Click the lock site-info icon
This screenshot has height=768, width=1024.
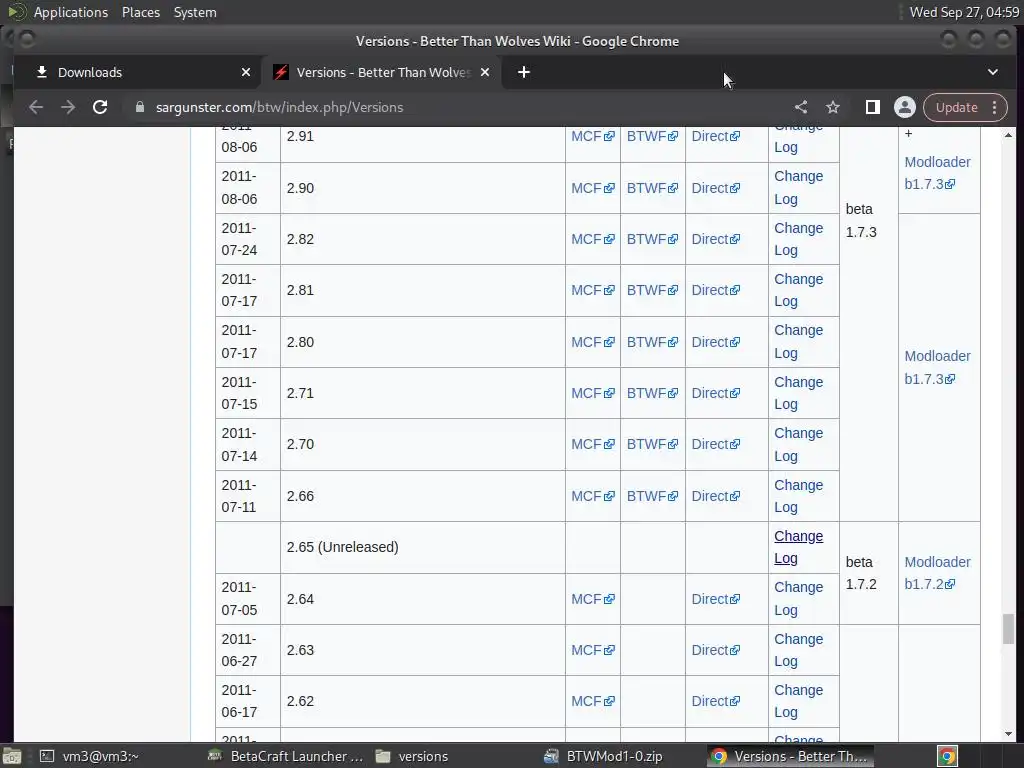click(x=140, y=107)
